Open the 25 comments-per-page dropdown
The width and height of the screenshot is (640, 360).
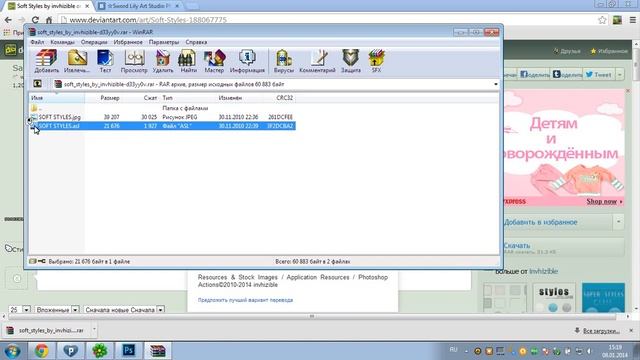pyautogui.click(x=20, y=310)
